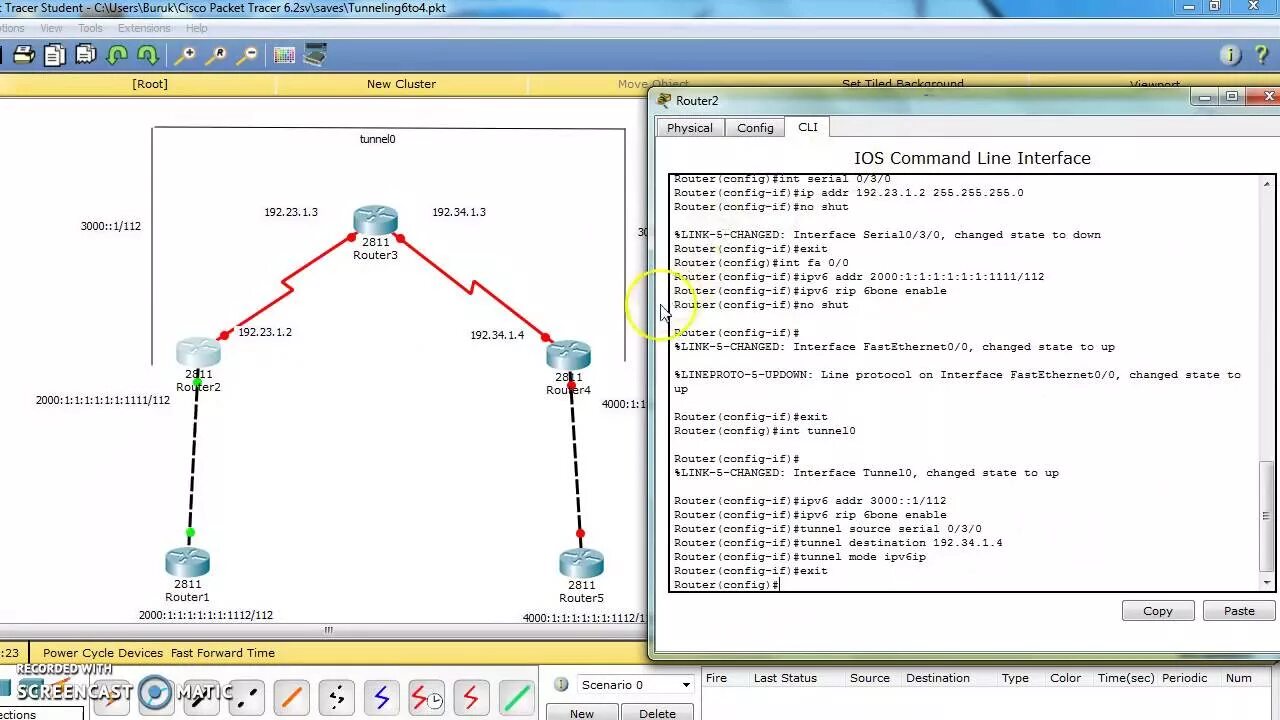Screen dimensions: 1280x720
Task: Click the CLI scrollbar up arrow
Action: pyautogui.click(x=1267, y=184)
